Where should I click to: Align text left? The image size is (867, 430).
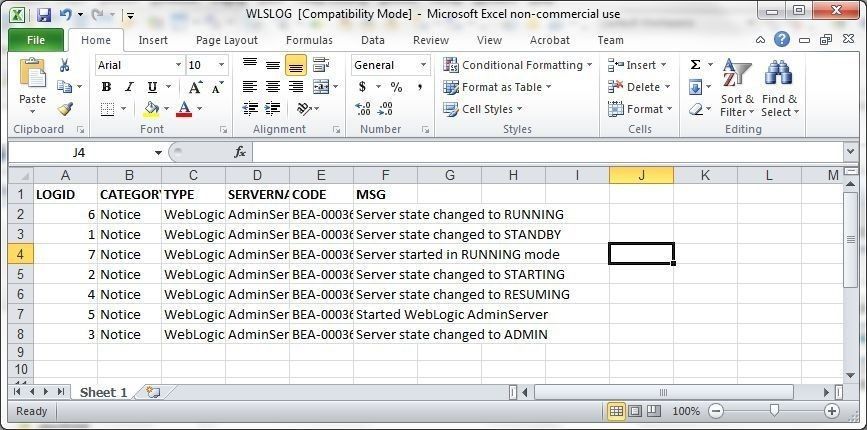pos(250,87)
